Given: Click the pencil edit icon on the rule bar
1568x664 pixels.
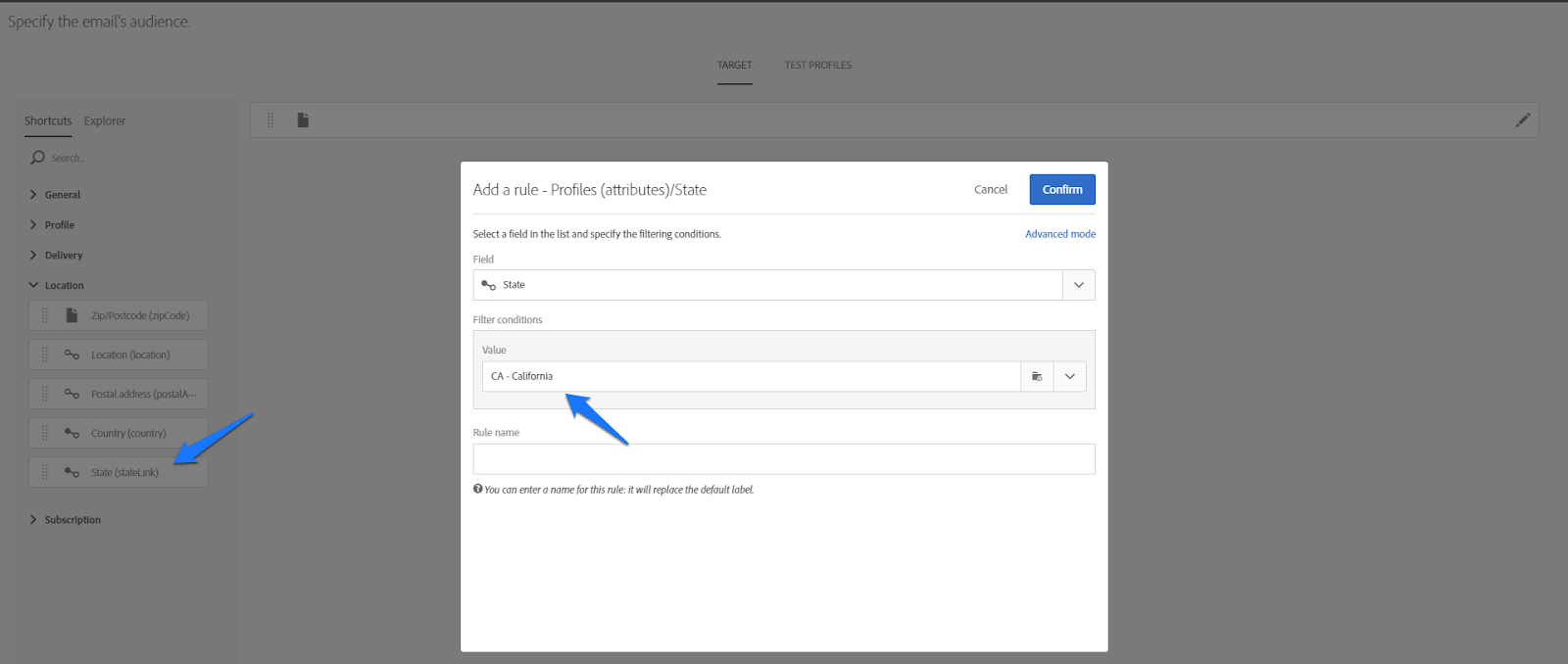Looking at the screenshot, I should tap(1522, 120).
